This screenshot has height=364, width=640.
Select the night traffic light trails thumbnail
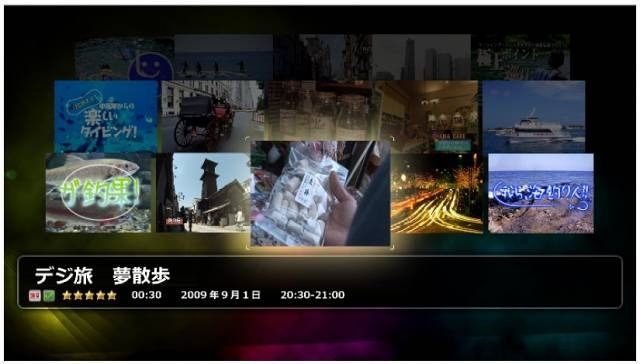[437, 193]
